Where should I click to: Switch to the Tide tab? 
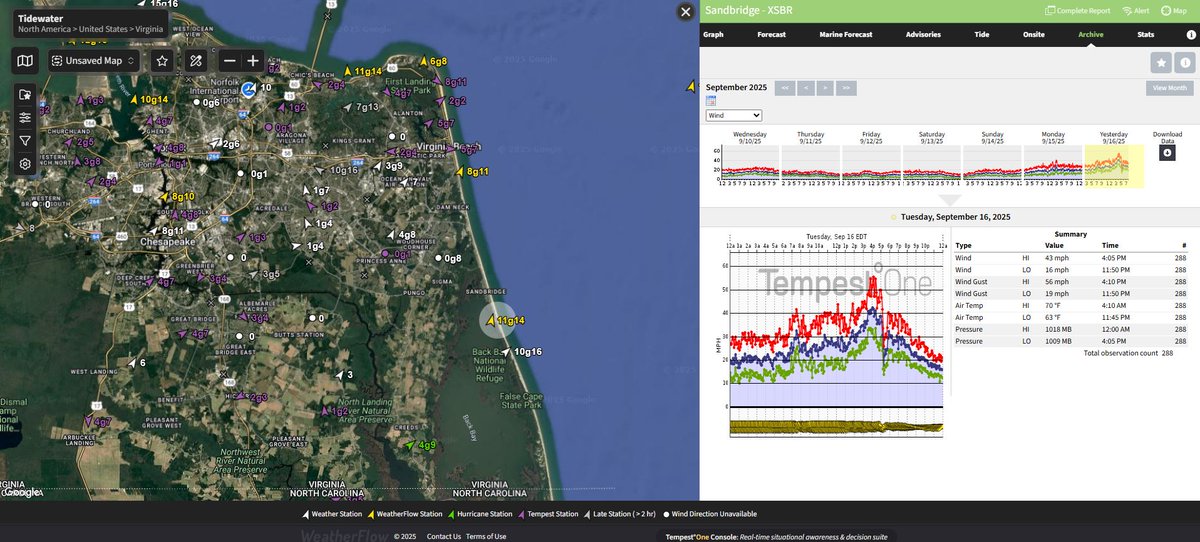982,34
